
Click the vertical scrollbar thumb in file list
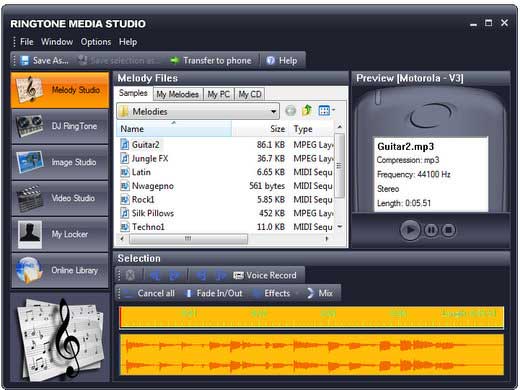tap(340, 165)
